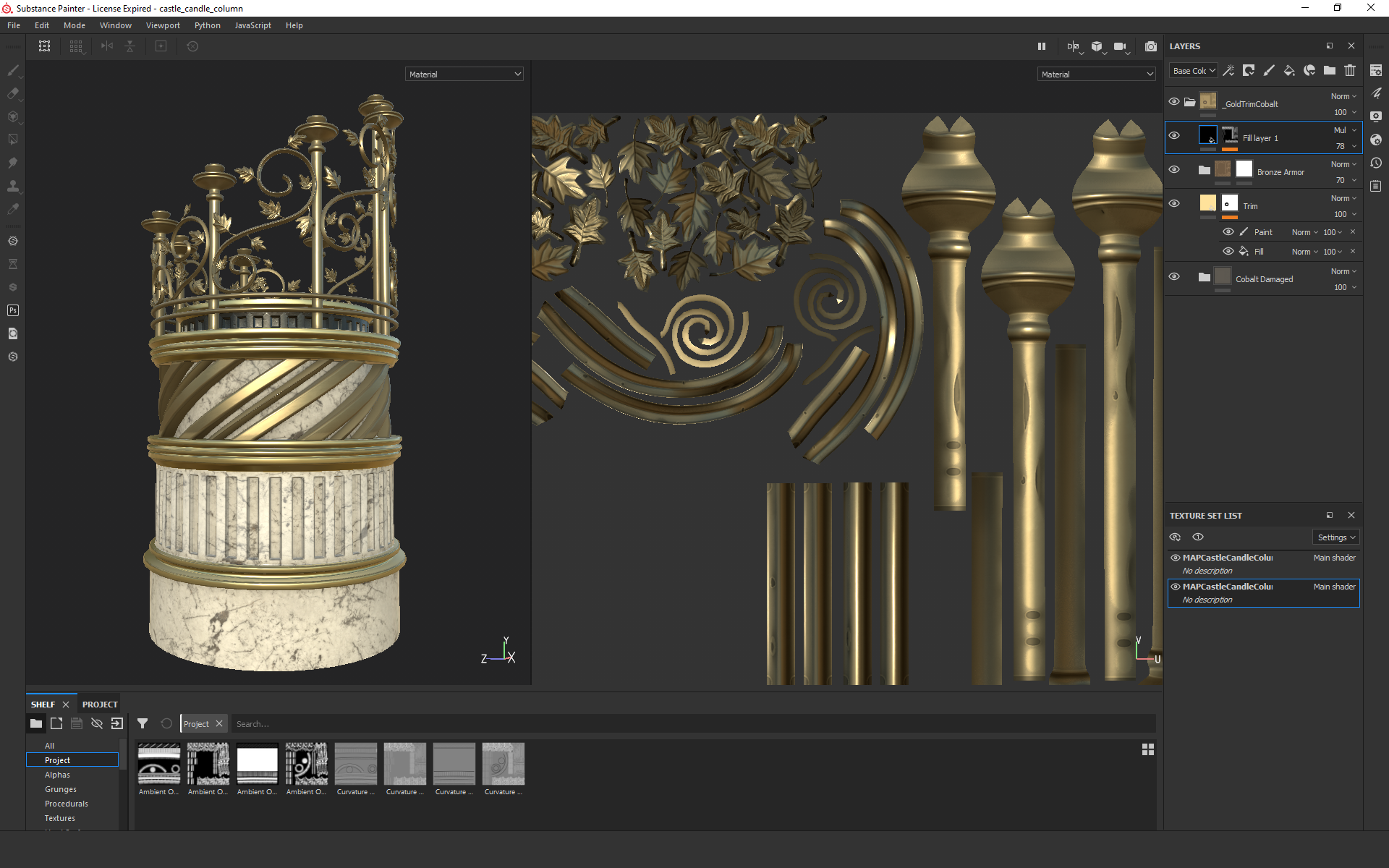
Task: Hide the Bronze Armor layer
Action: coord(1174,170)
